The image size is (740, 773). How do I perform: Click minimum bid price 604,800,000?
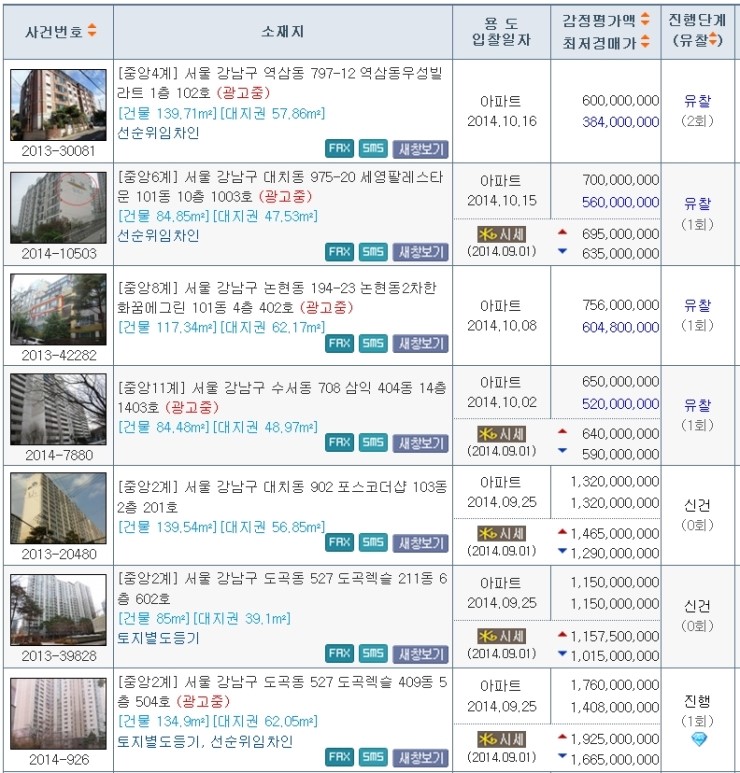pyautogui.click(x=620, y=327)
